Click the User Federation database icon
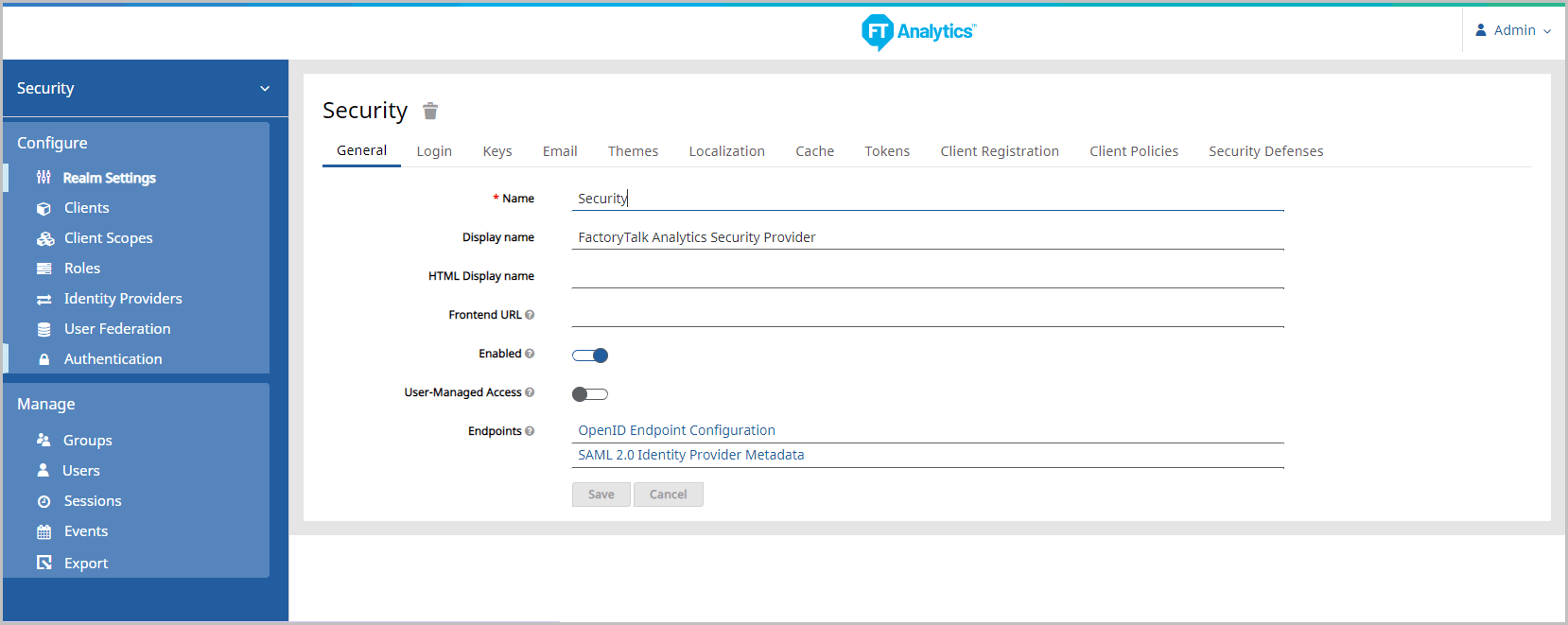This screenshot has height=625, width=1568. pyautogui.click(x=44, y=330)
